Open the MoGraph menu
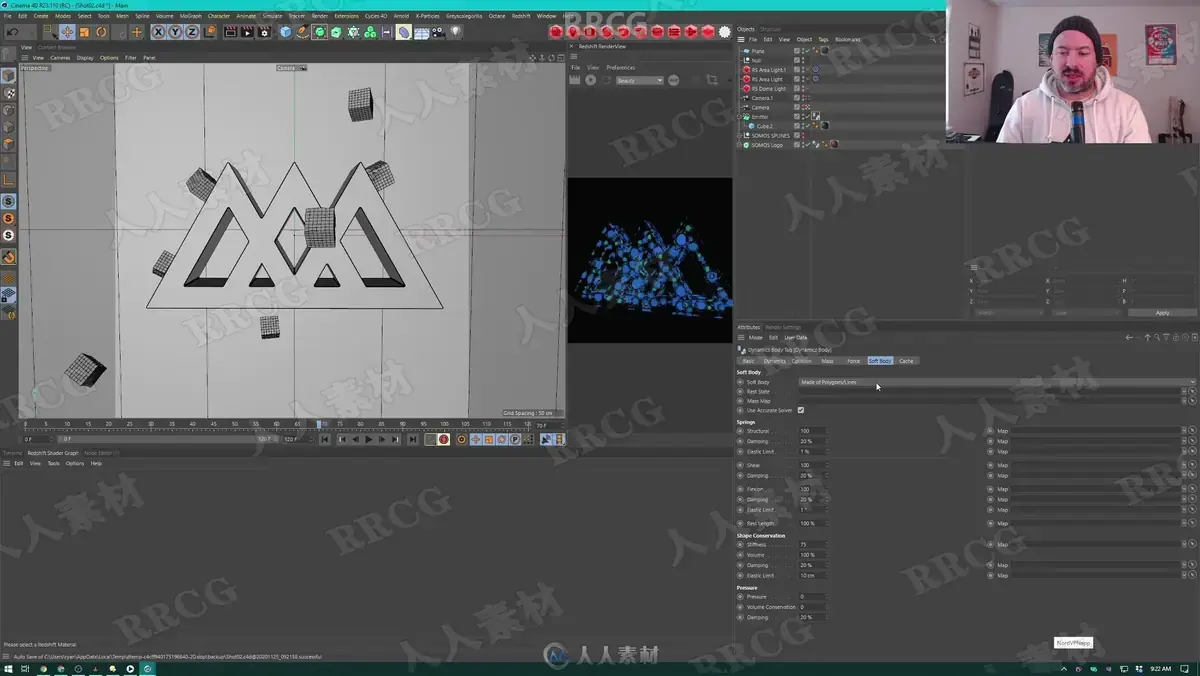The image size is (1200, 676). (x=190, y=16)
